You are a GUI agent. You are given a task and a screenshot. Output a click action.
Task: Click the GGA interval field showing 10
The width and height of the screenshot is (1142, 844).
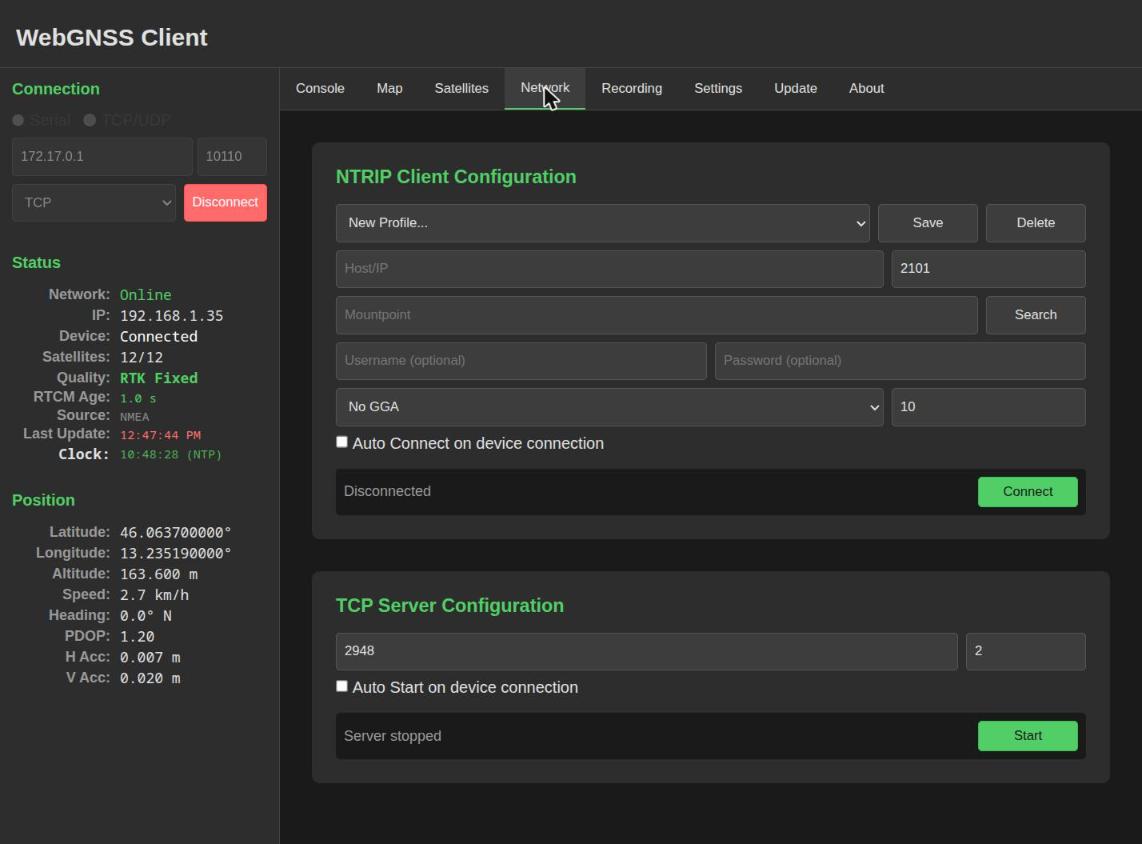click(x=988, y=406)
